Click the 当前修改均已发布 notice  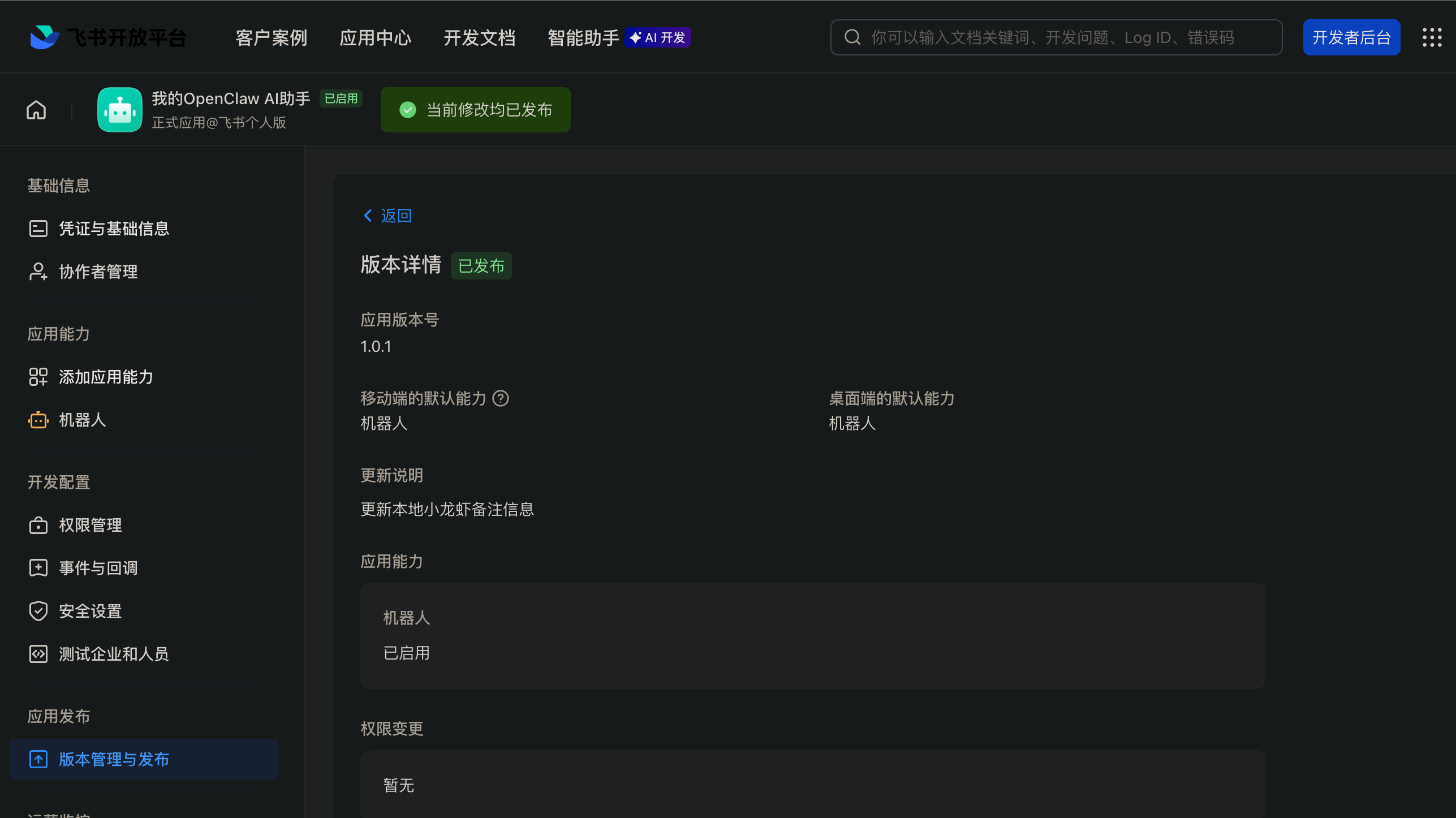click(x=476, y=110)
